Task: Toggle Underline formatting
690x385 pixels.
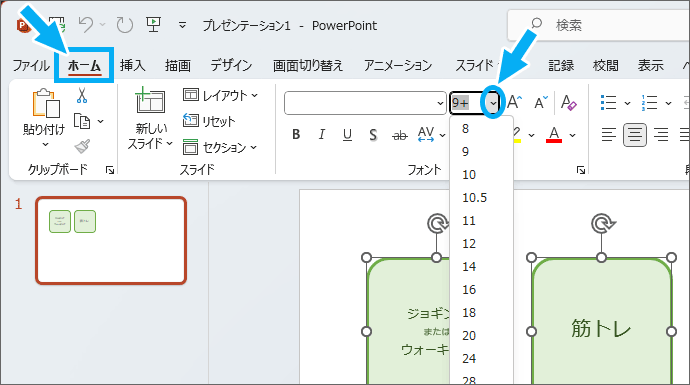Action: (347, 135)
